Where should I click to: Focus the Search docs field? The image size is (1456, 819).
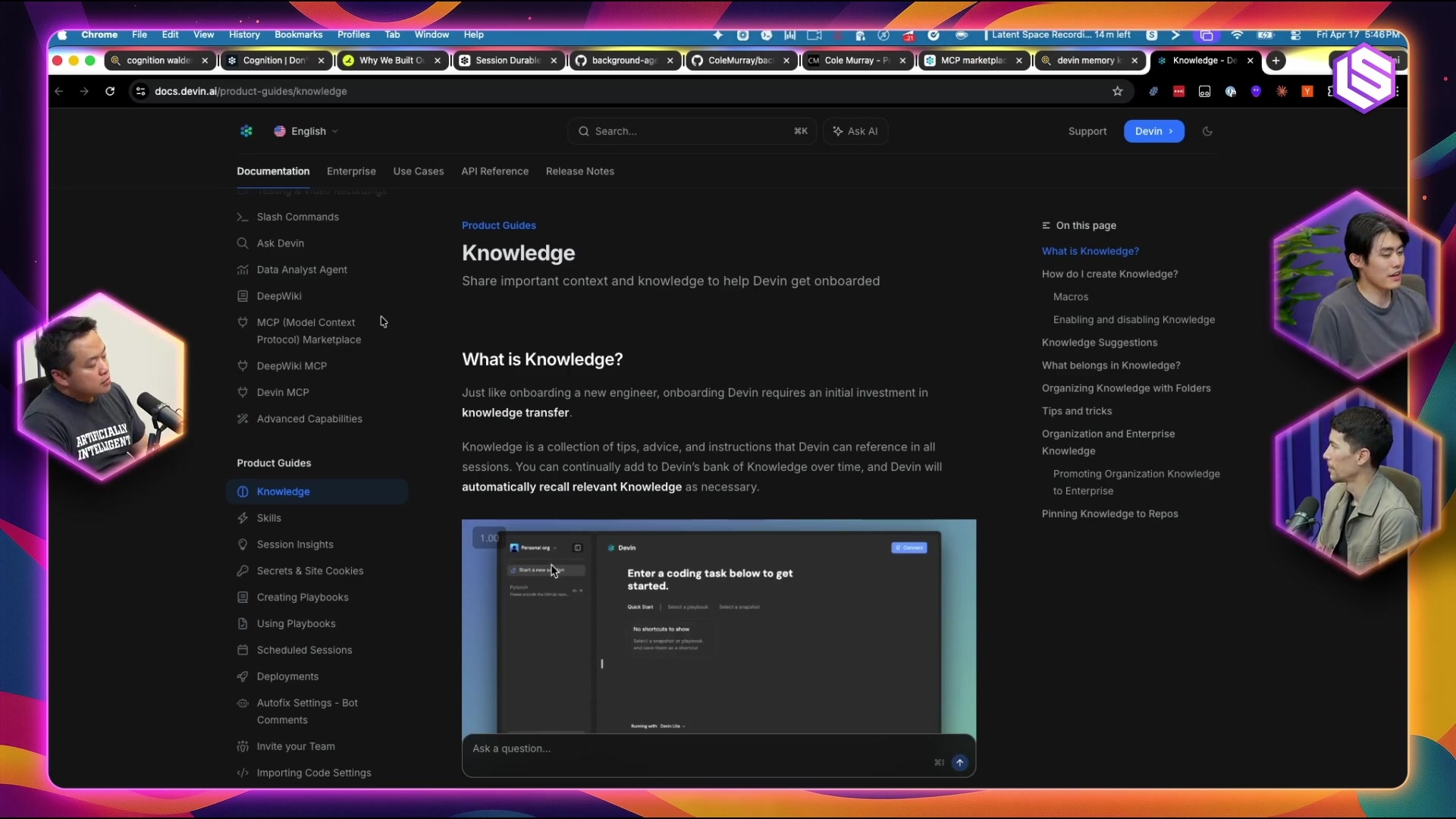click(692, 131)
